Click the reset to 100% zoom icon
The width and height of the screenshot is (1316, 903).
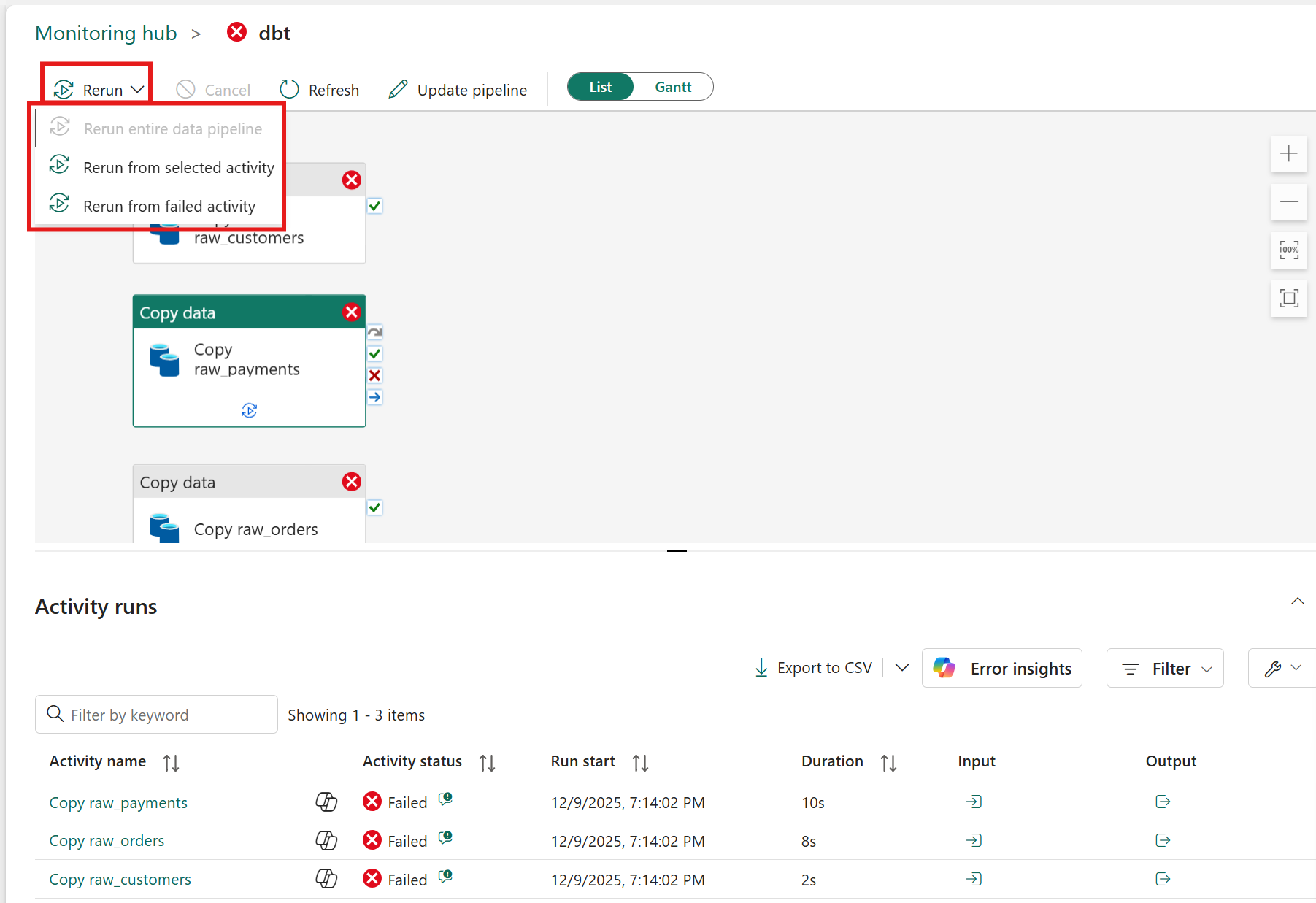(x=1289, y=250)
